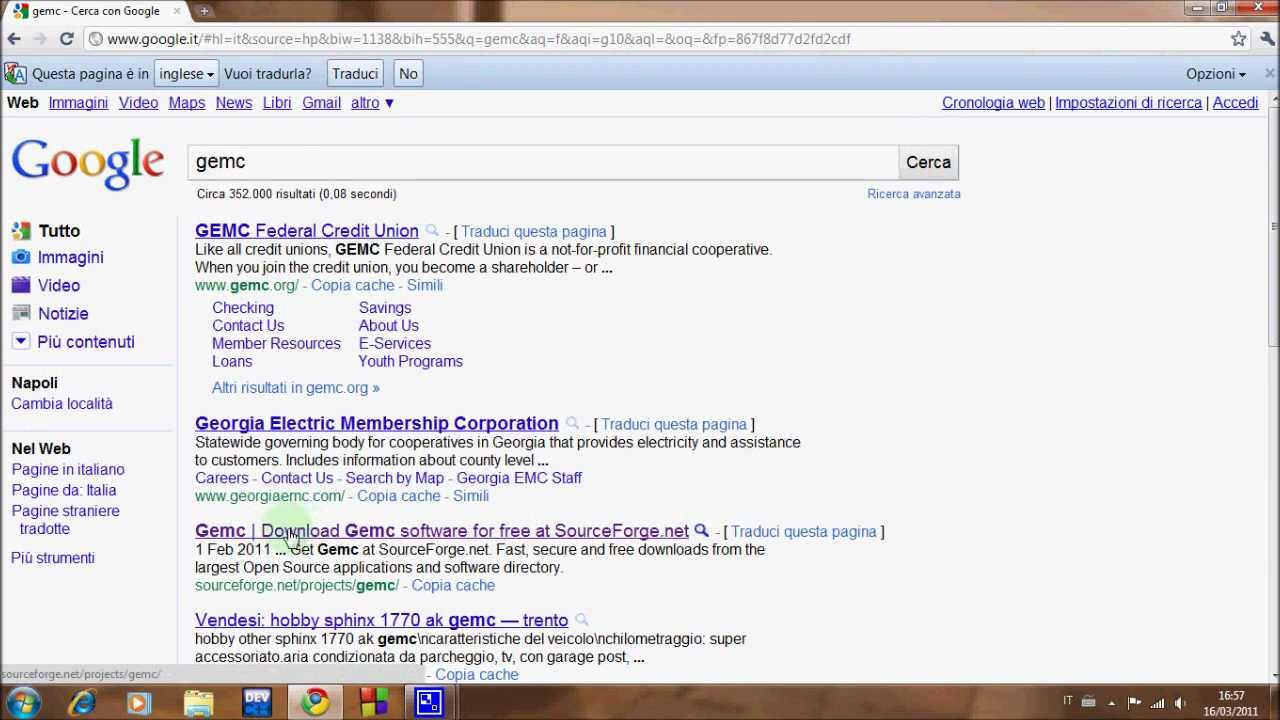Click the Immagini camera sidebar icon
The width and height of the screenshot is (1280, 720).
(x=21, y=257)
